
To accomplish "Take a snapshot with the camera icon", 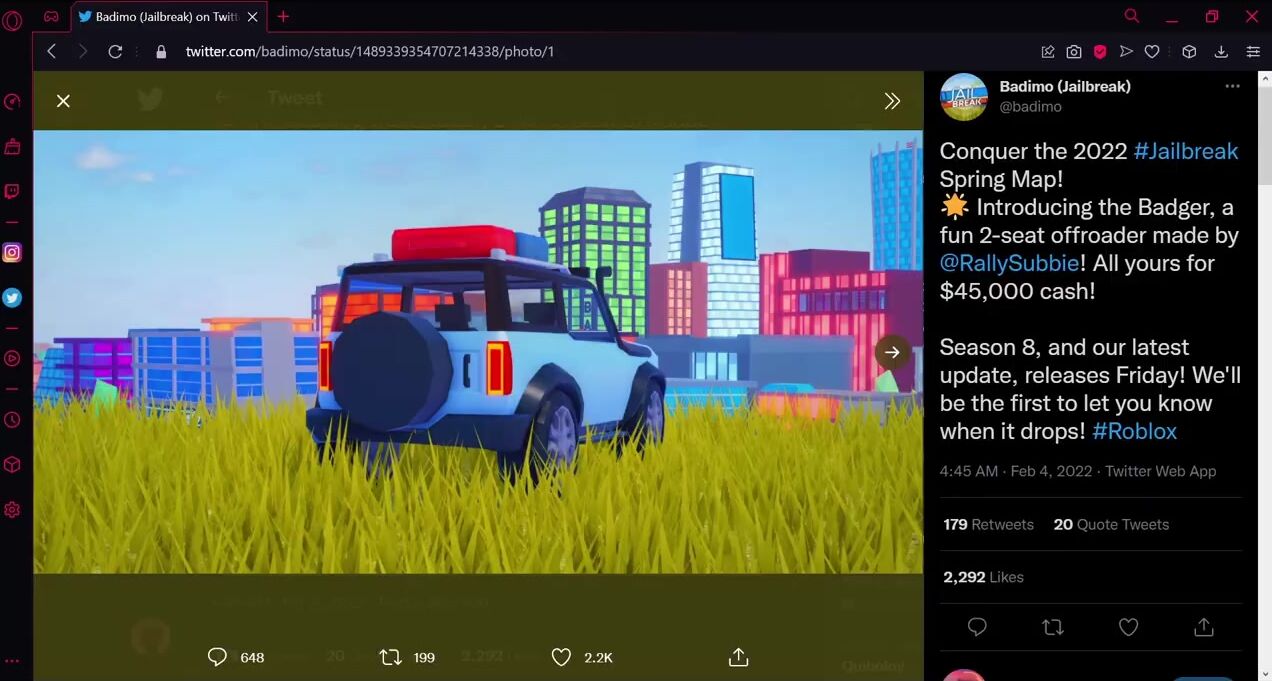I will (x=1073, y=52).
